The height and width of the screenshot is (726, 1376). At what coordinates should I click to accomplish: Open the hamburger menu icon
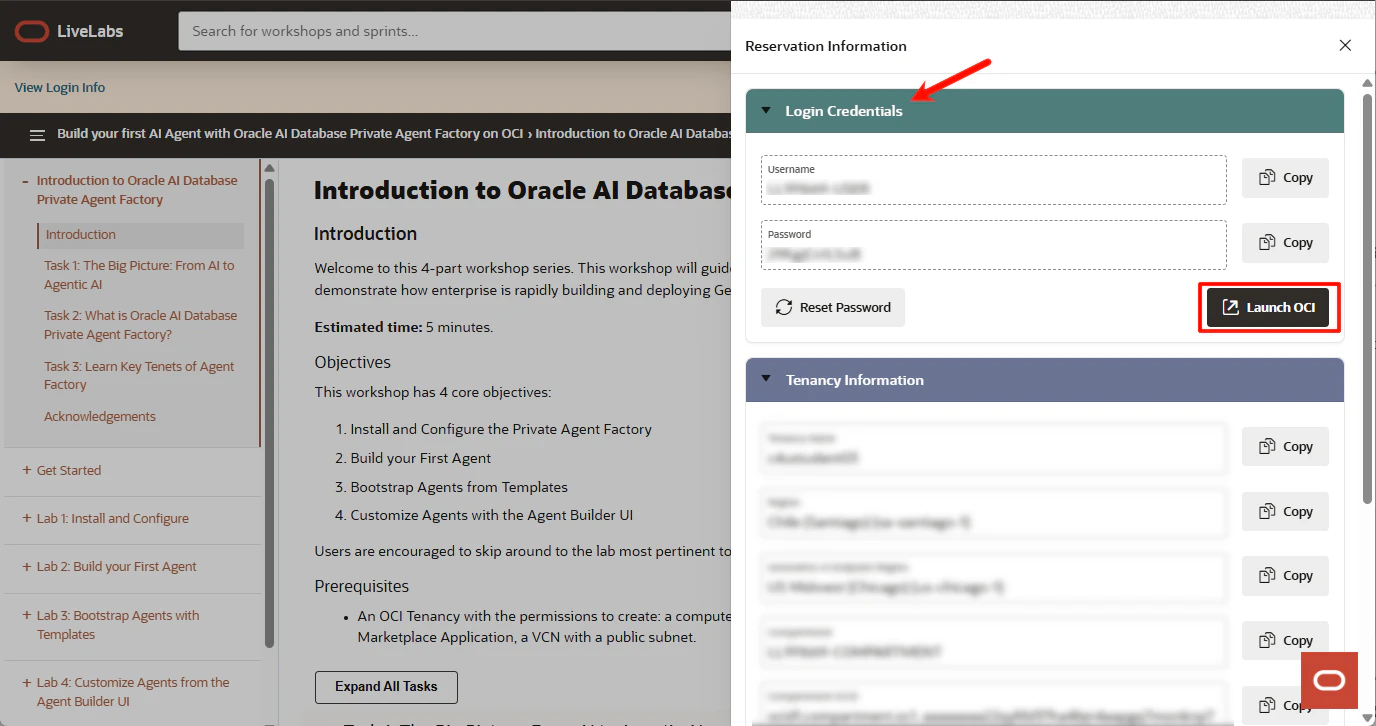[x=37, y=135]
